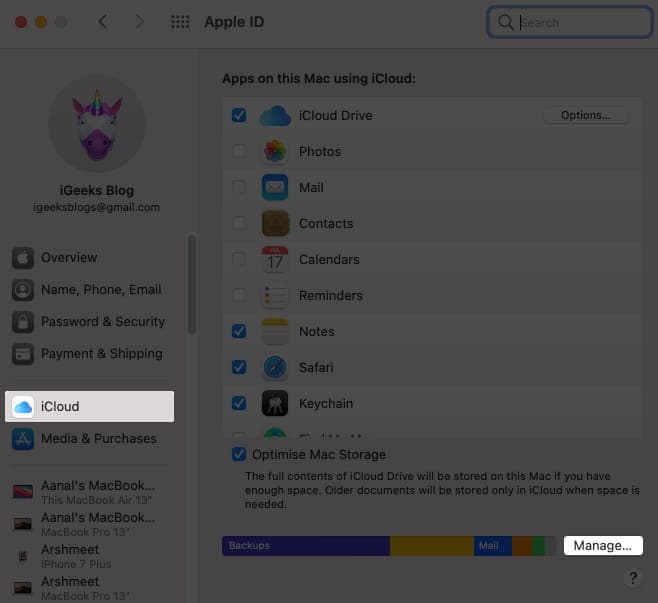This screenshot has width=658, height=603.
Task: Uncheck the Keychain checkbox
Action: point(239,403)
